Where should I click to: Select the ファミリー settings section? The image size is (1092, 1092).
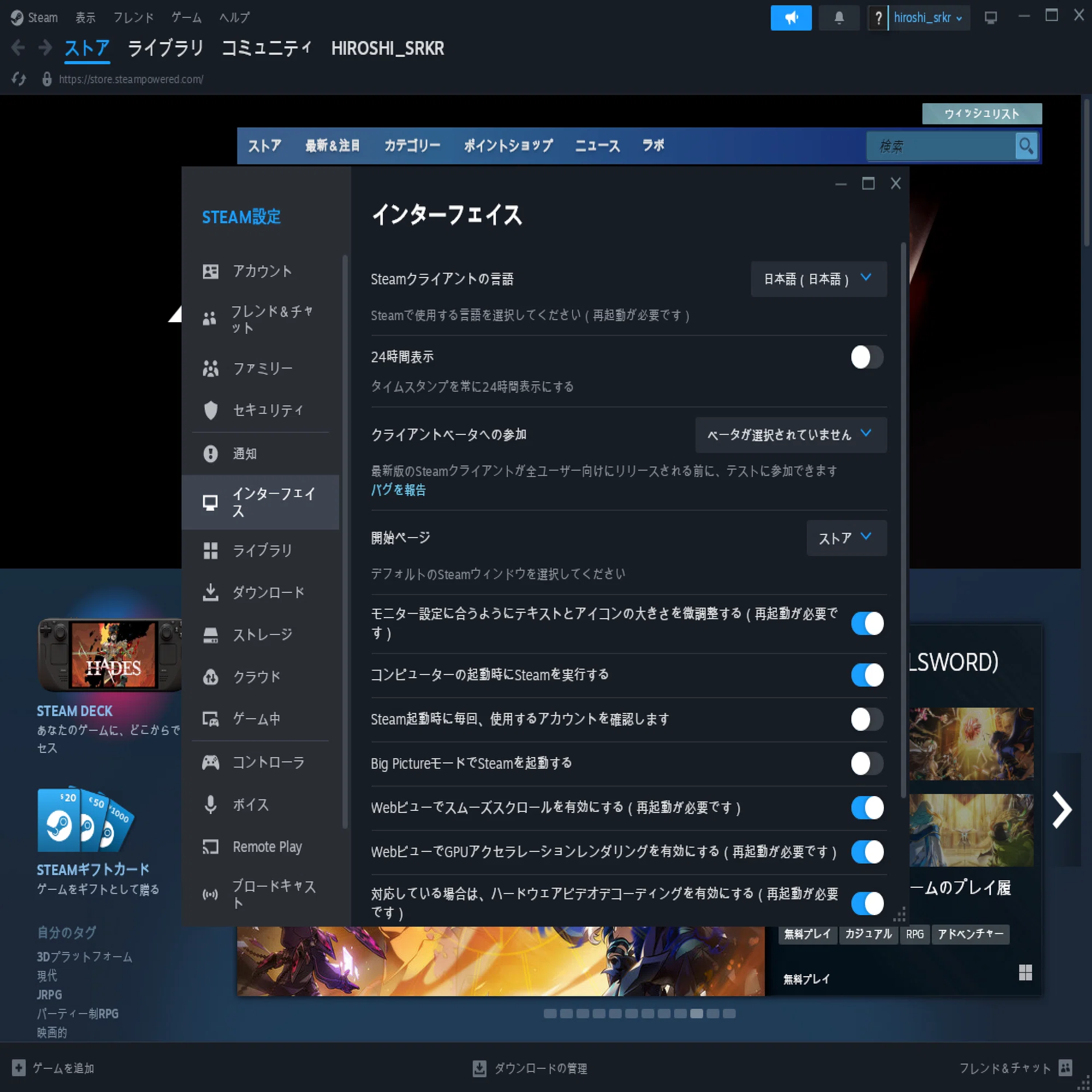[260, 369]
